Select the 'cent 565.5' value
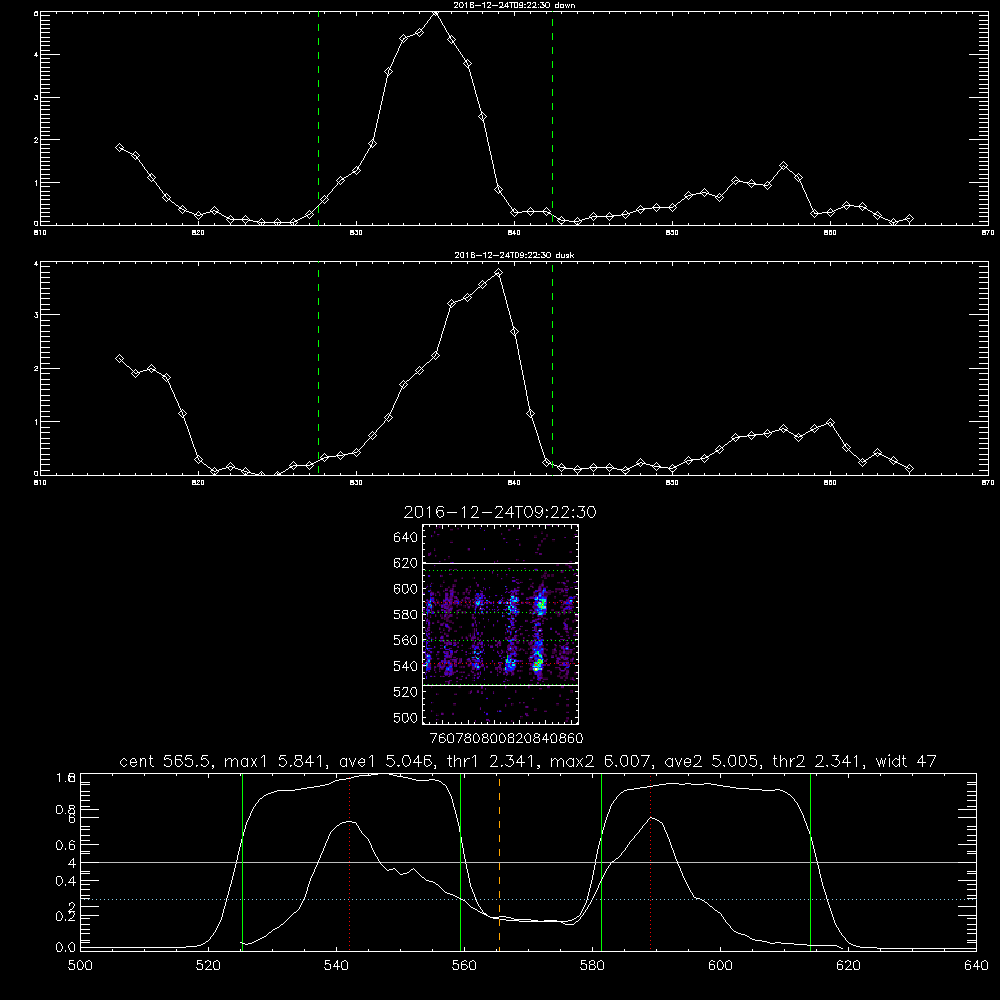This screenshot has width=1000, height=1000. [x=165, y=761]
